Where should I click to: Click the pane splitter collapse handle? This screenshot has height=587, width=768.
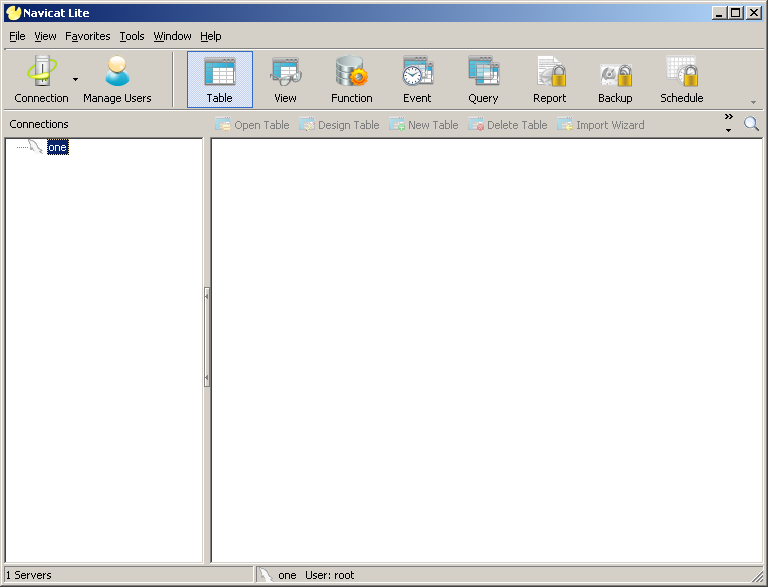point(207,337)
